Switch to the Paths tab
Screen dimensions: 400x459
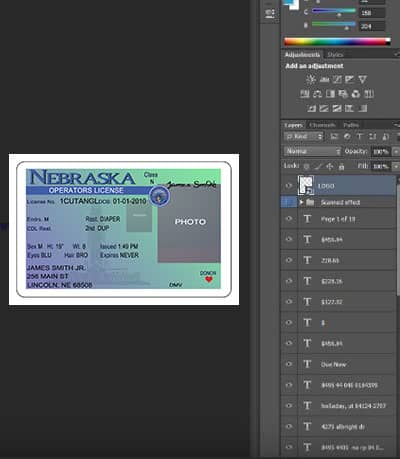coord(351,125)
